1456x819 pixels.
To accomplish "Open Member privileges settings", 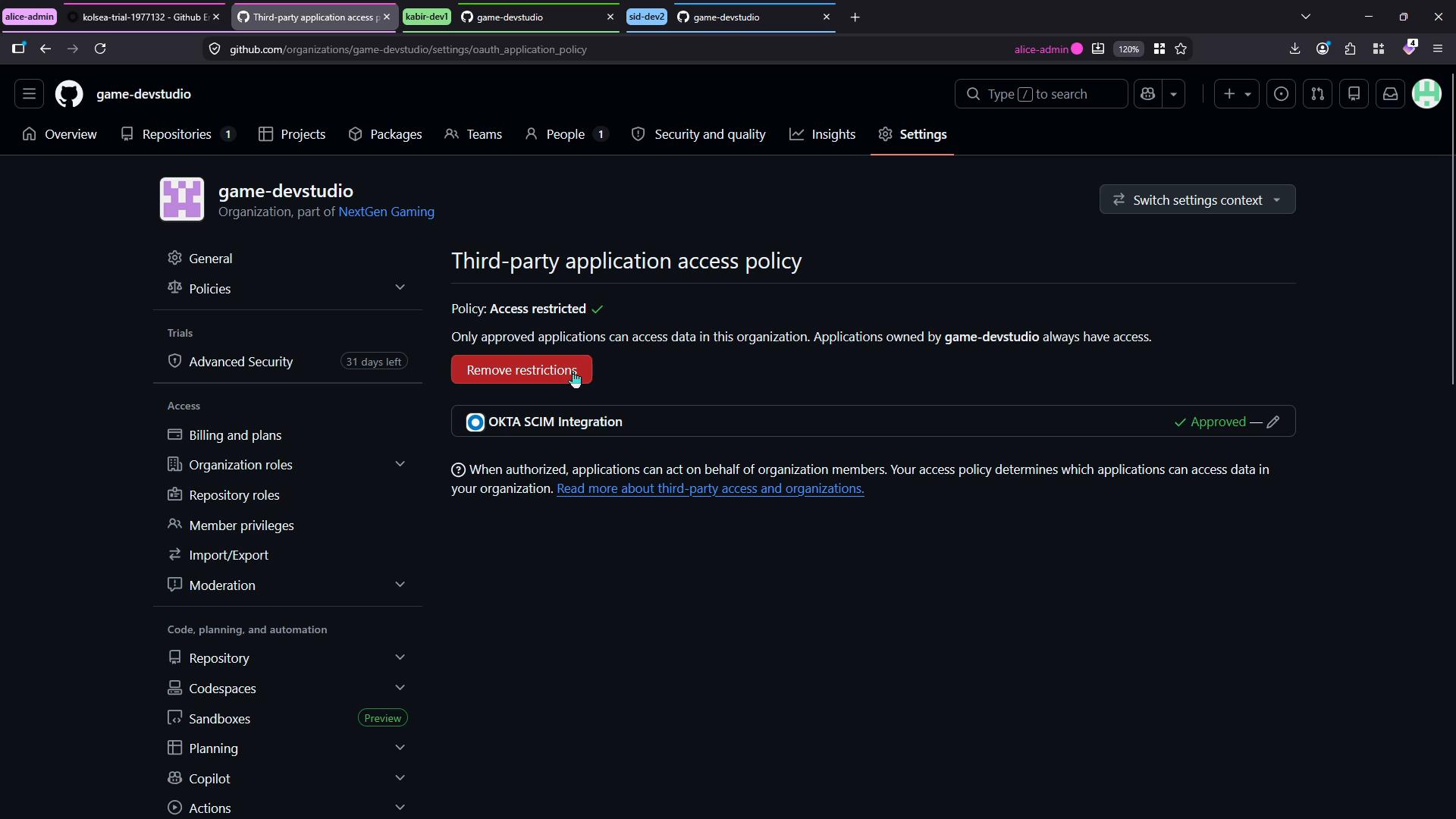I will pyautogui.click(x=287, y=526).
